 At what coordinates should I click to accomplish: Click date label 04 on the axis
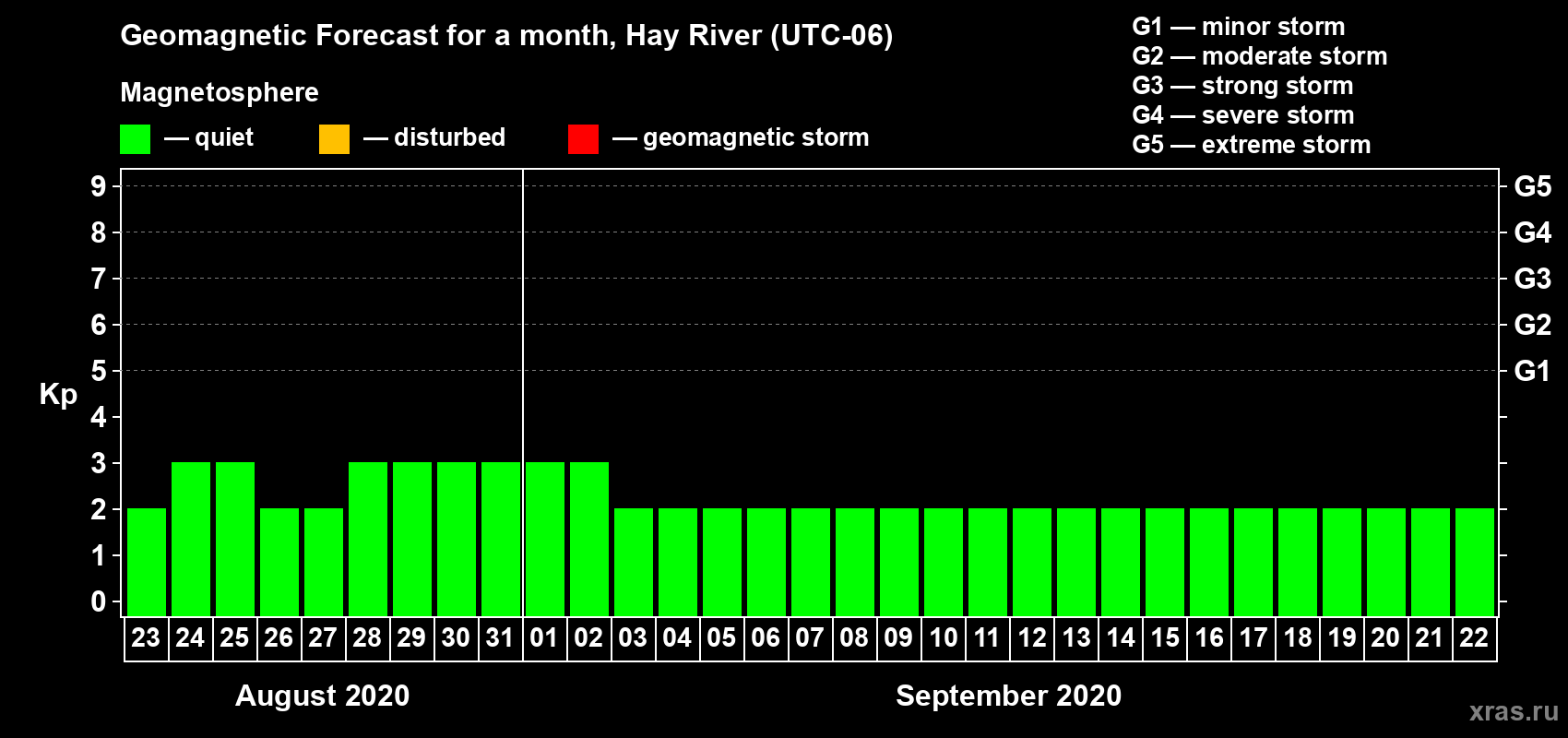pyautogui.click(x=677, y=637)
